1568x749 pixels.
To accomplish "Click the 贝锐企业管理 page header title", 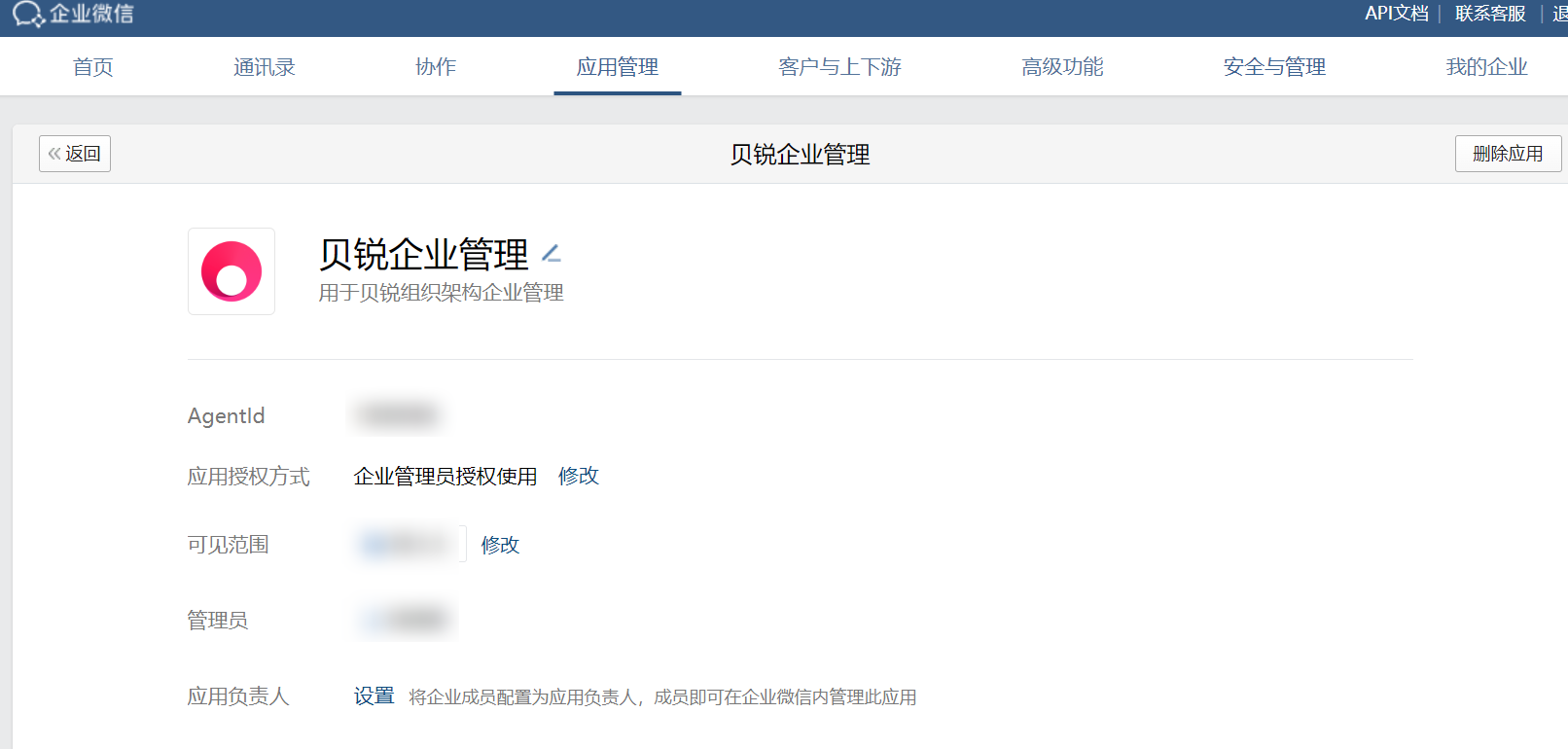I will click(x=801, y=155).
